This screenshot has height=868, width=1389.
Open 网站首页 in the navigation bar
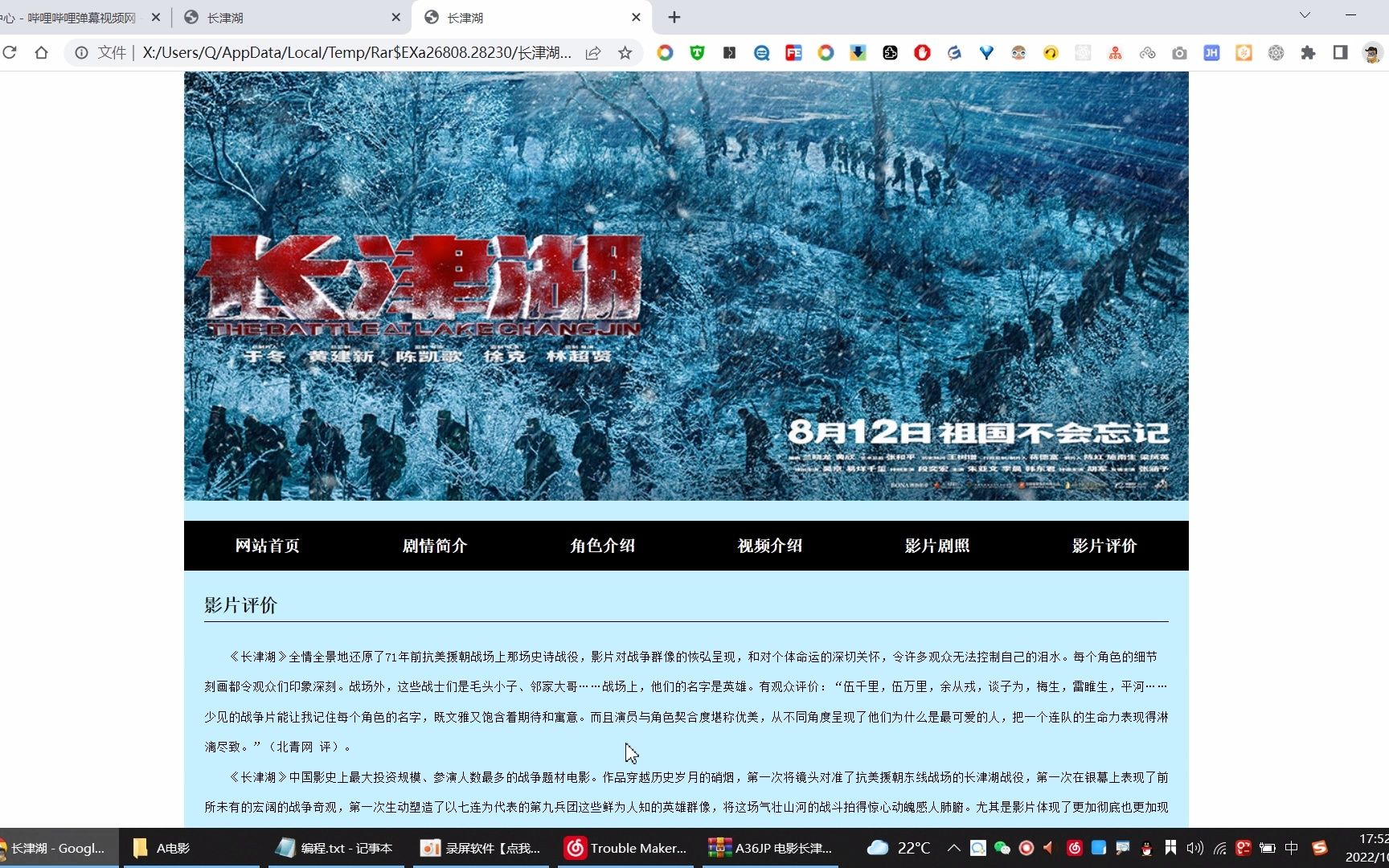coord(268,546)
